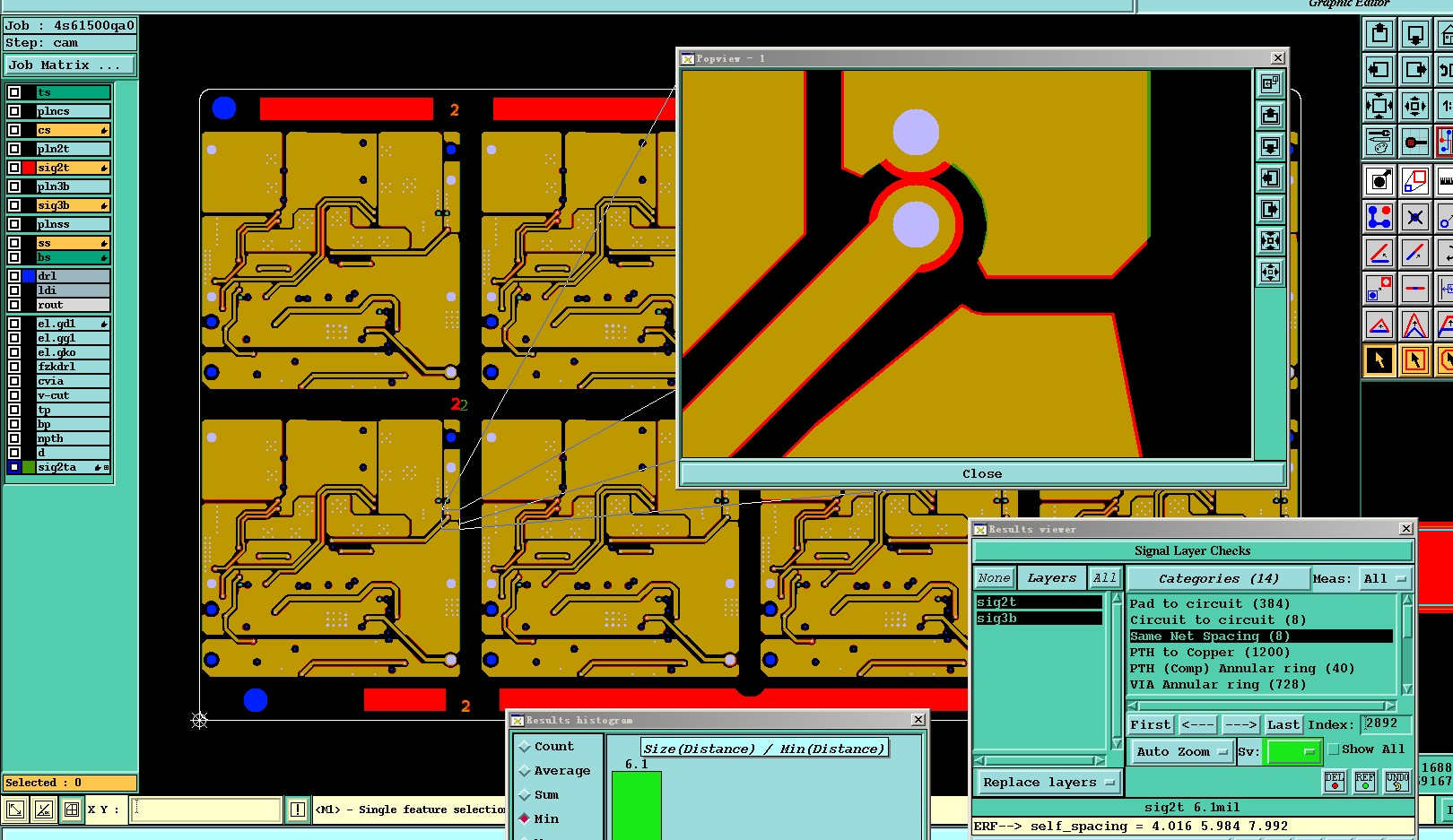Toggle display checkbox for drl layer

(14, 276)
